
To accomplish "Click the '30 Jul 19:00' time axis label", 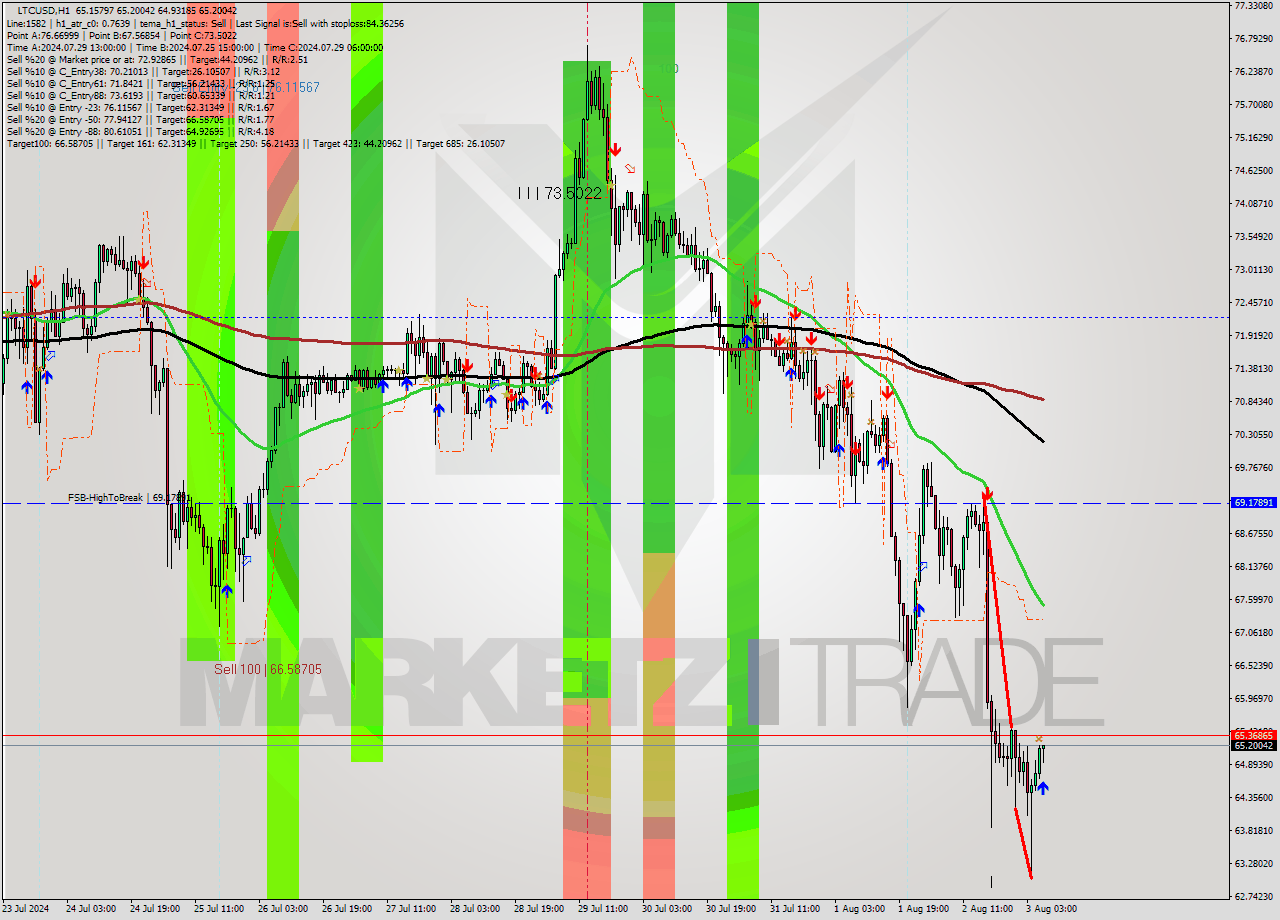I will (x=730, y=909).
